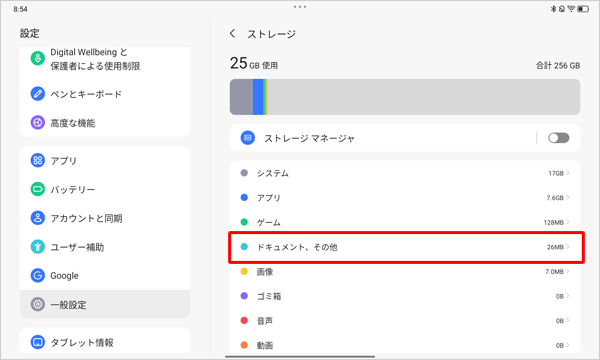This screenshot has height=360, width=600.
Task: Select 一般設定 in the sidebar
Action: [105, 305]
